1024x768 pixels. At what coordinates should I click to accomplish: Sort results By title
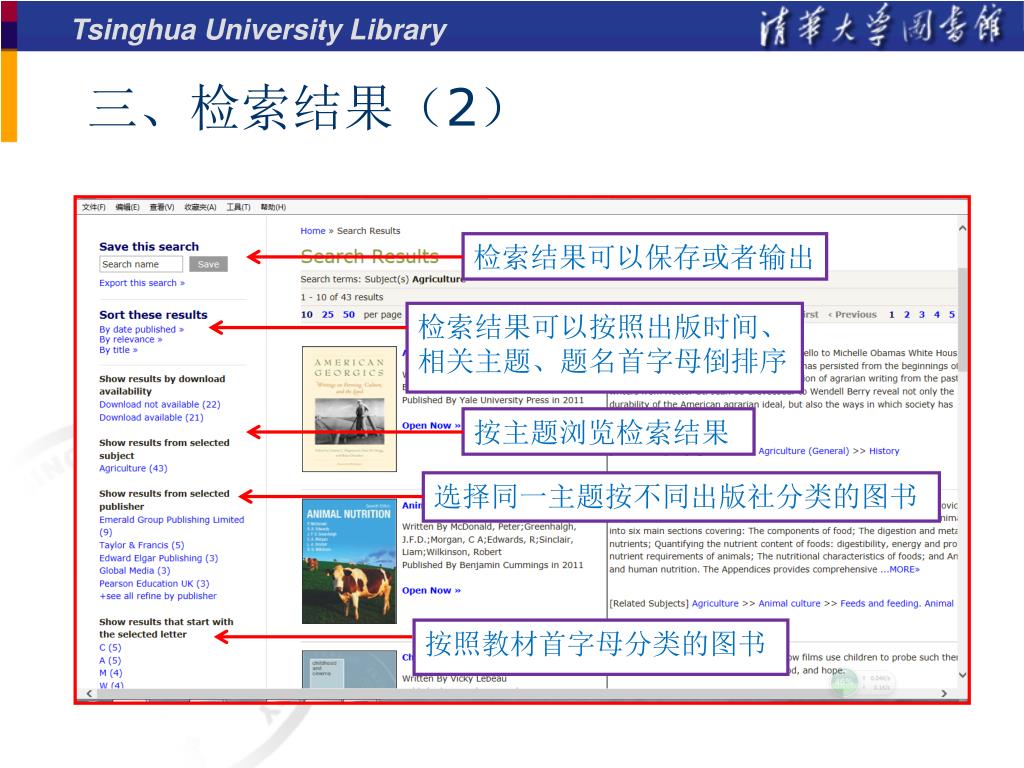[118, 350]
